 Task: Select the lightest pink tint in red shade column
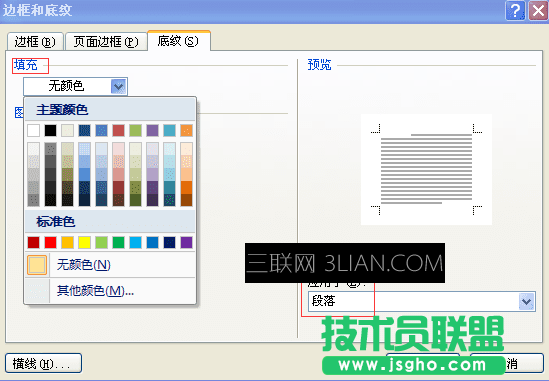[118, 149]
